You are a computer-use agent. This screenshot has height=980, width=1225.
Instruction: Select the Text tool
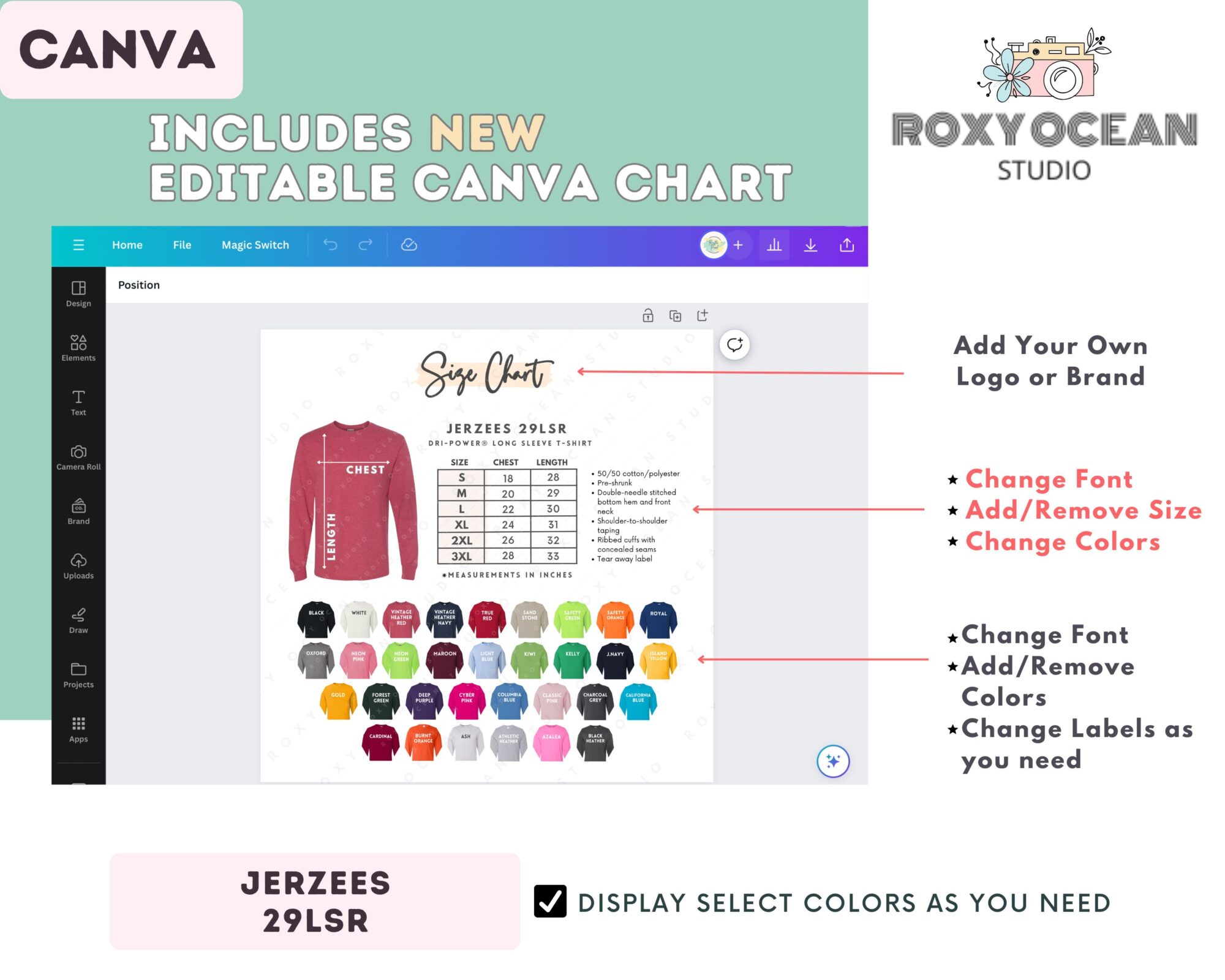click(79, 403)
